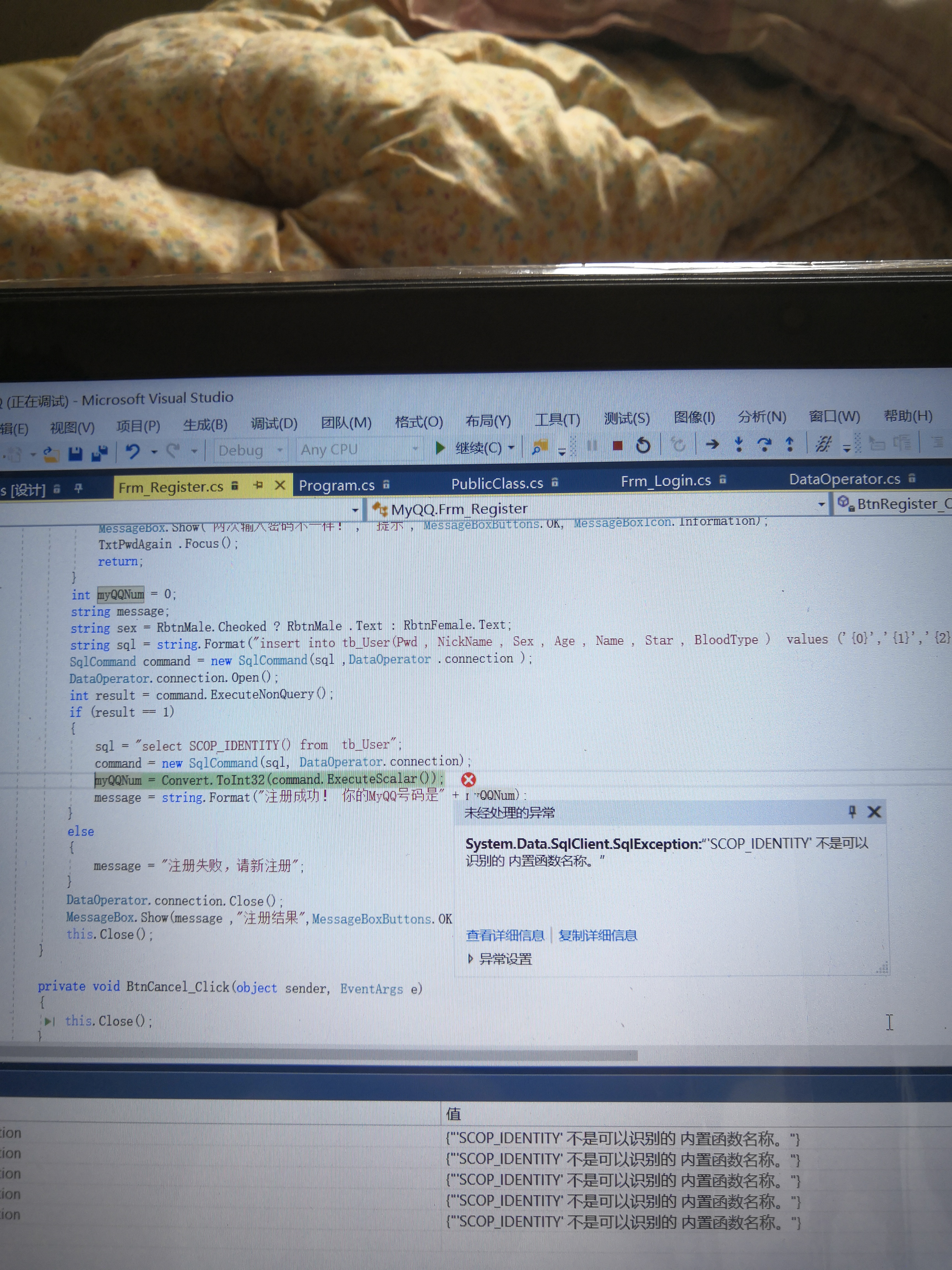
Task: Step Out using the toolbar icon
Action: pyautogui.click(x=789, y=444)
